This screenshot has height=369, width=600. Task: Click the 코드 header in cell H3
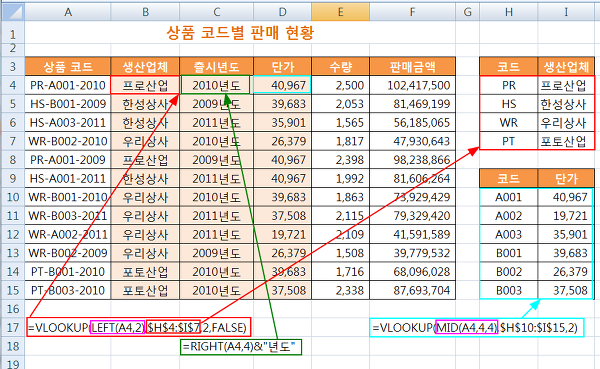509,67
